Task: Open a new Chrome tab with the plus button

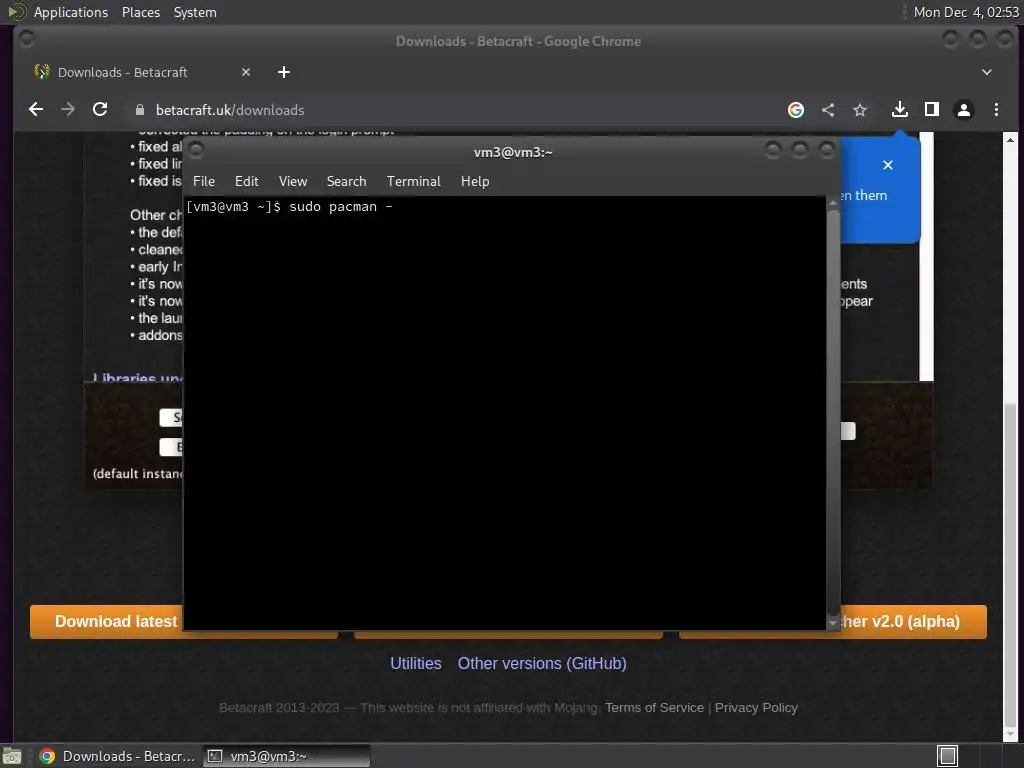Action: (x=283, y=72)
